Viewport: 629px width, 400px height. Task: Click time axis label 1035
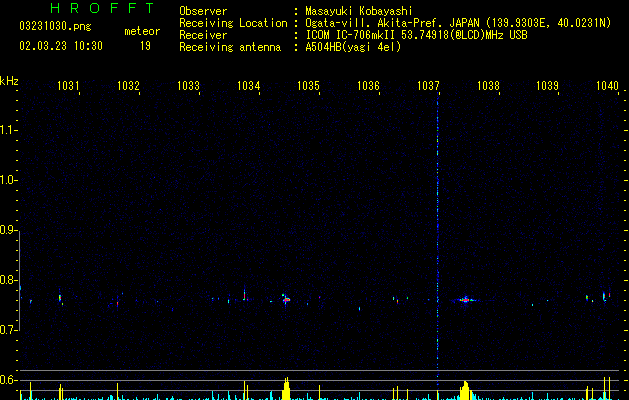click(308, 85)
